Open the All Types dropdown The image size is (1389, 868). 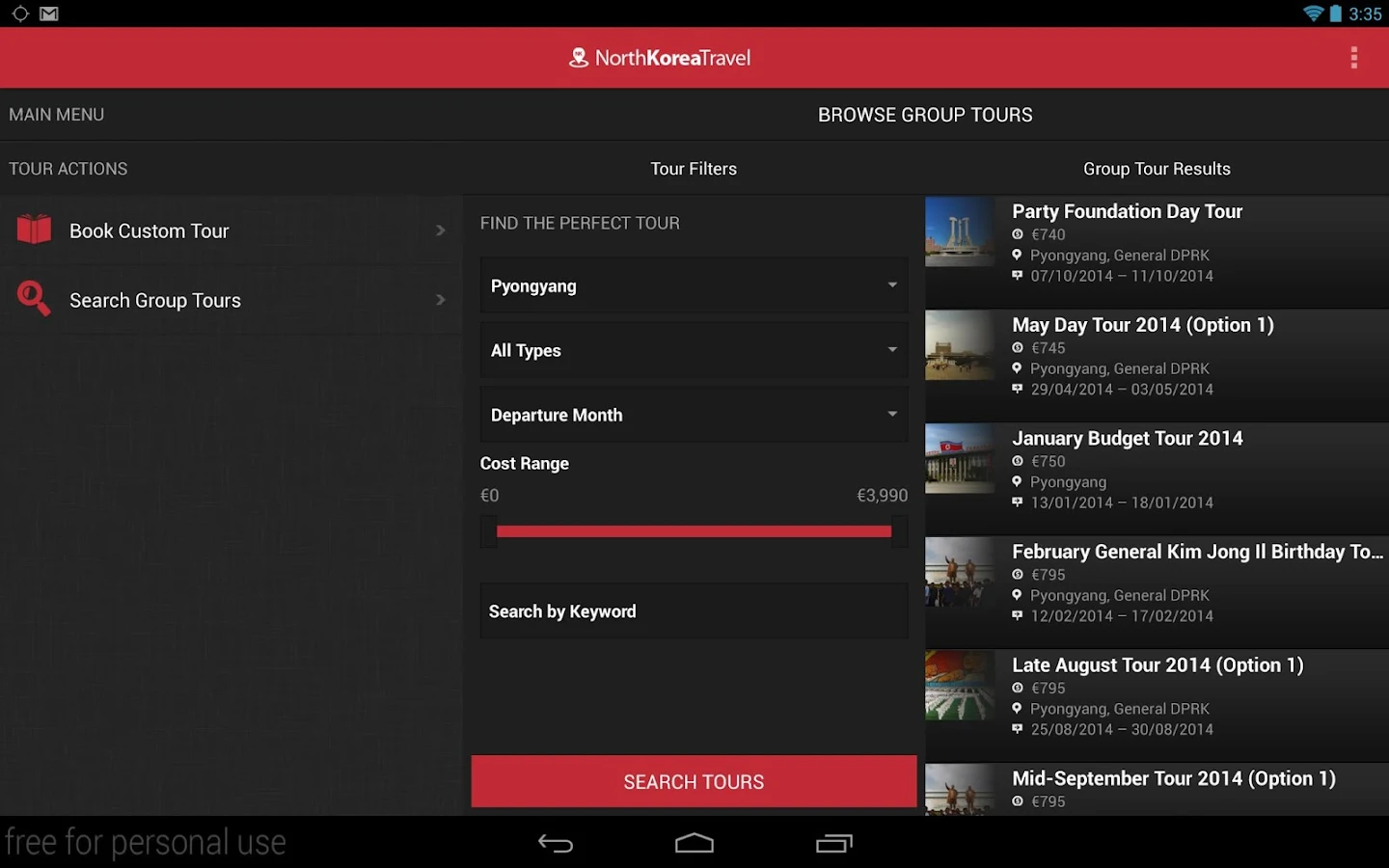point(693,350)
